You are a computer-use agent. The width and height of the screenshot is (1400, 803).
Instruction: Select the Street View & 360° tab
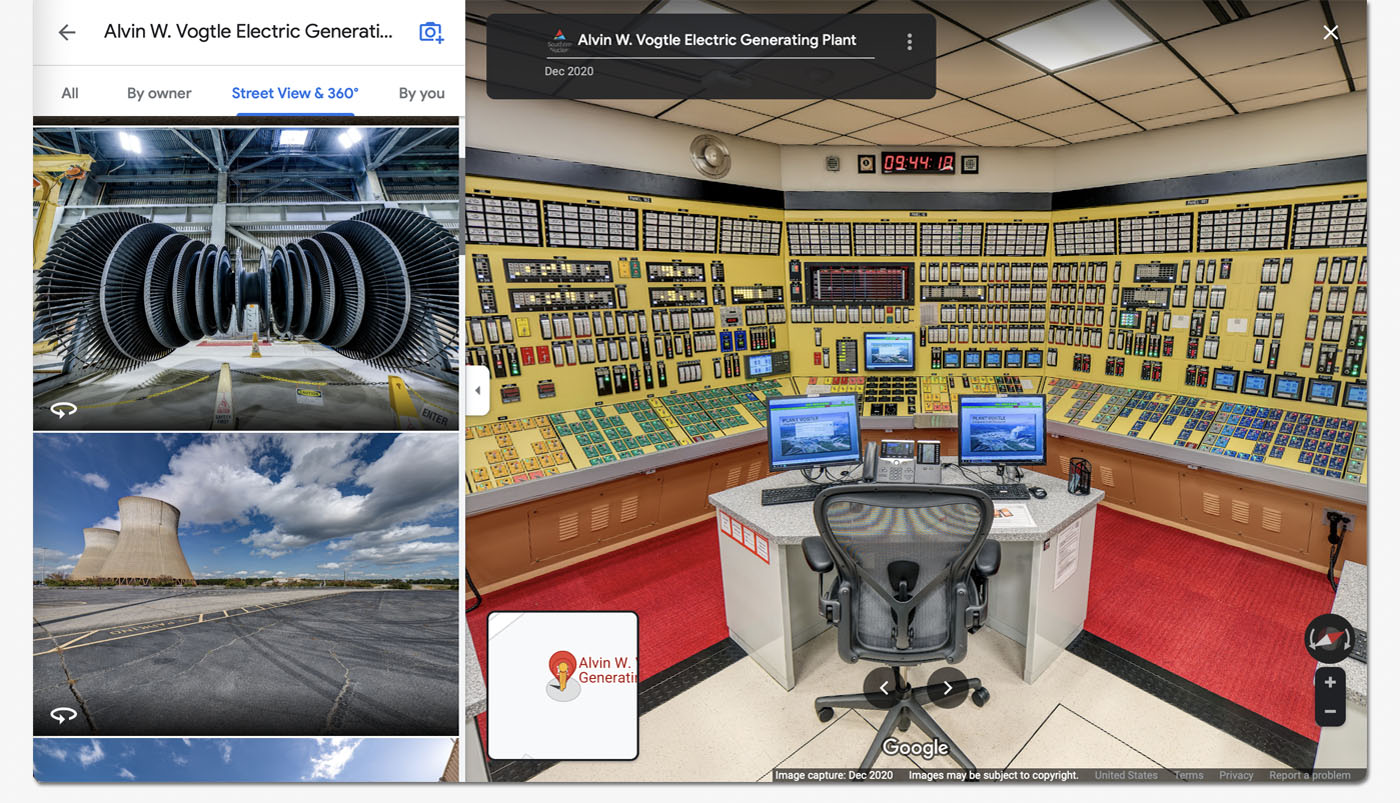pyautogui.click(x=295, y=93)
